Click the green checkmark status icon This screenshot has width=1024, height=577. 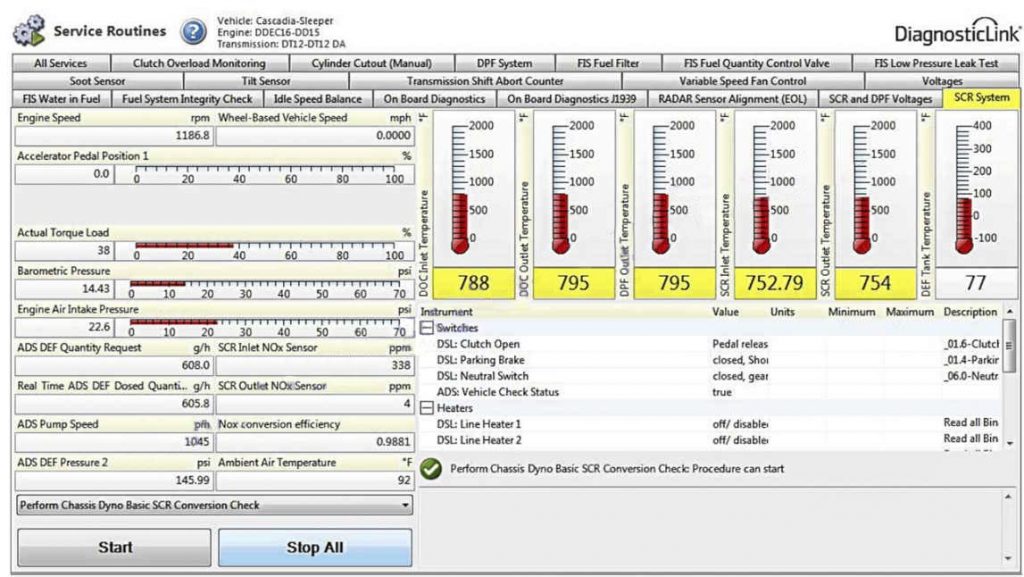pos(428,466)
